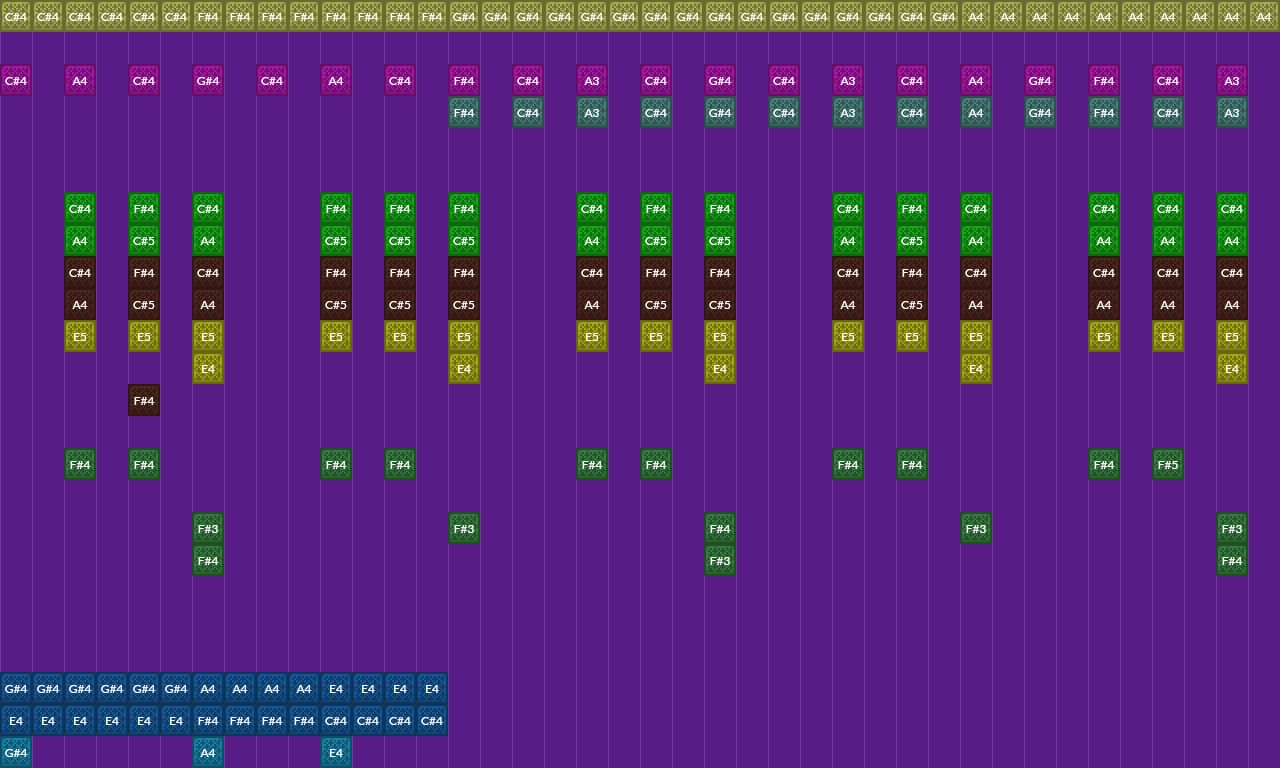
Task: Select the teal A4 block in the bottom row
Action: [x=208, y=753]
